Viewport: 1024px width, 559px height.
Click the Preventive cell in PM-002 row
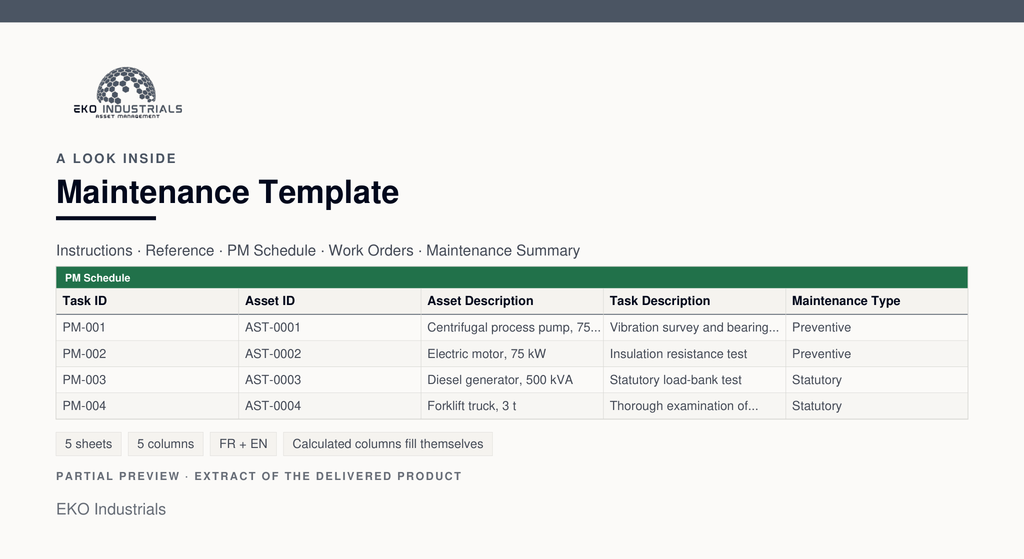coord(876,354)
